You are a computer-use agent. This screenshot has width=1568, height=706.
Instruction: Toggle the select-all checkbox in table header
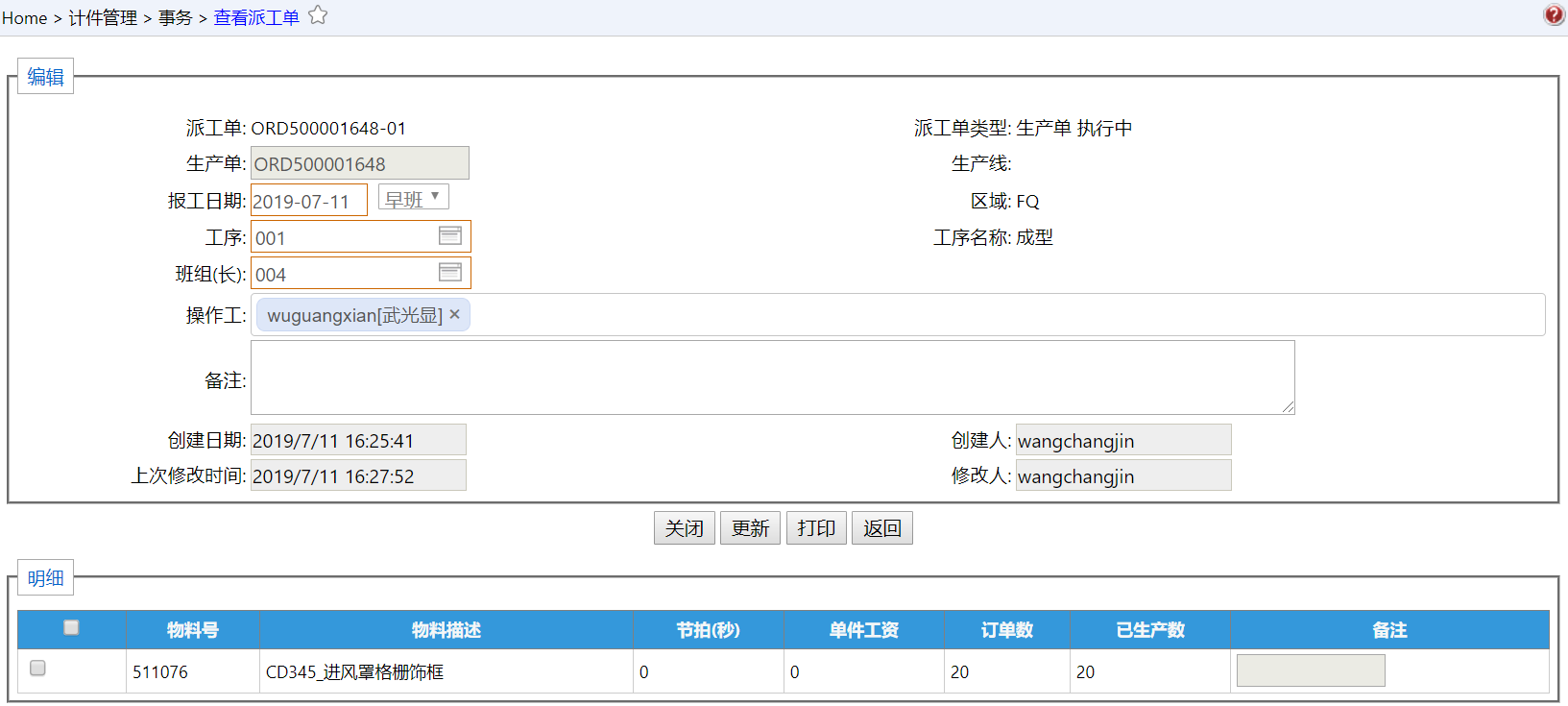(71, 627)
